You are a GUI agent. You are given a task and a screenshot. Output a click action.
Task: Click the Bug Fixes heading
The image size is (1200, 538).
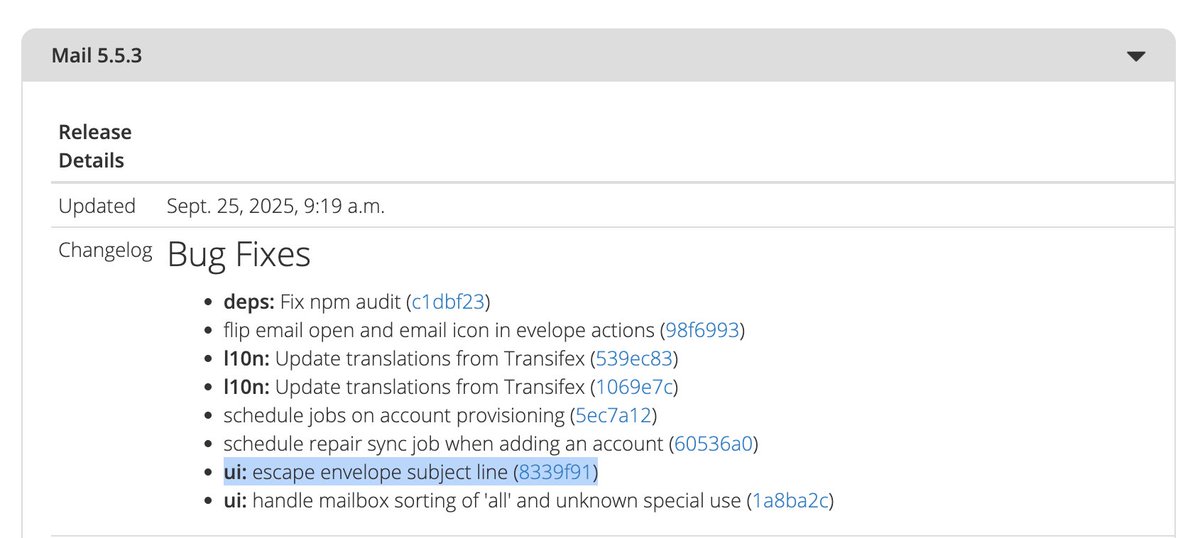[239, 255]
